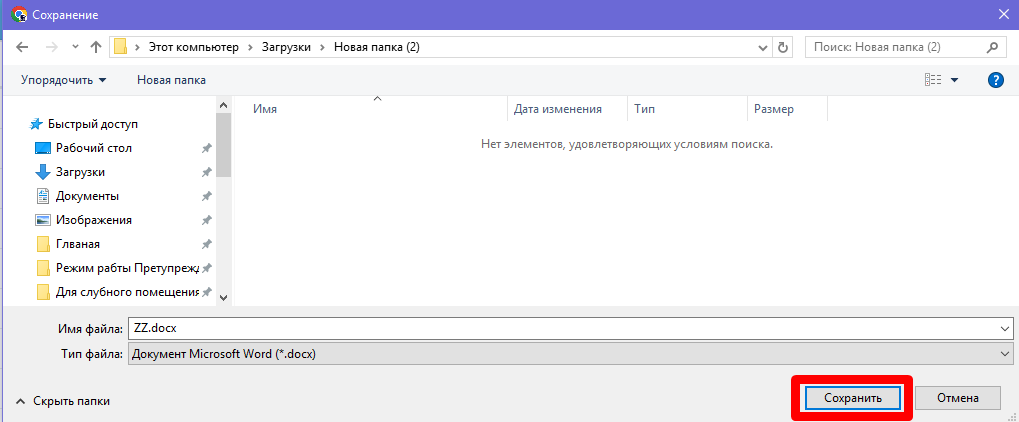Click the search magnifier icon

992,47
